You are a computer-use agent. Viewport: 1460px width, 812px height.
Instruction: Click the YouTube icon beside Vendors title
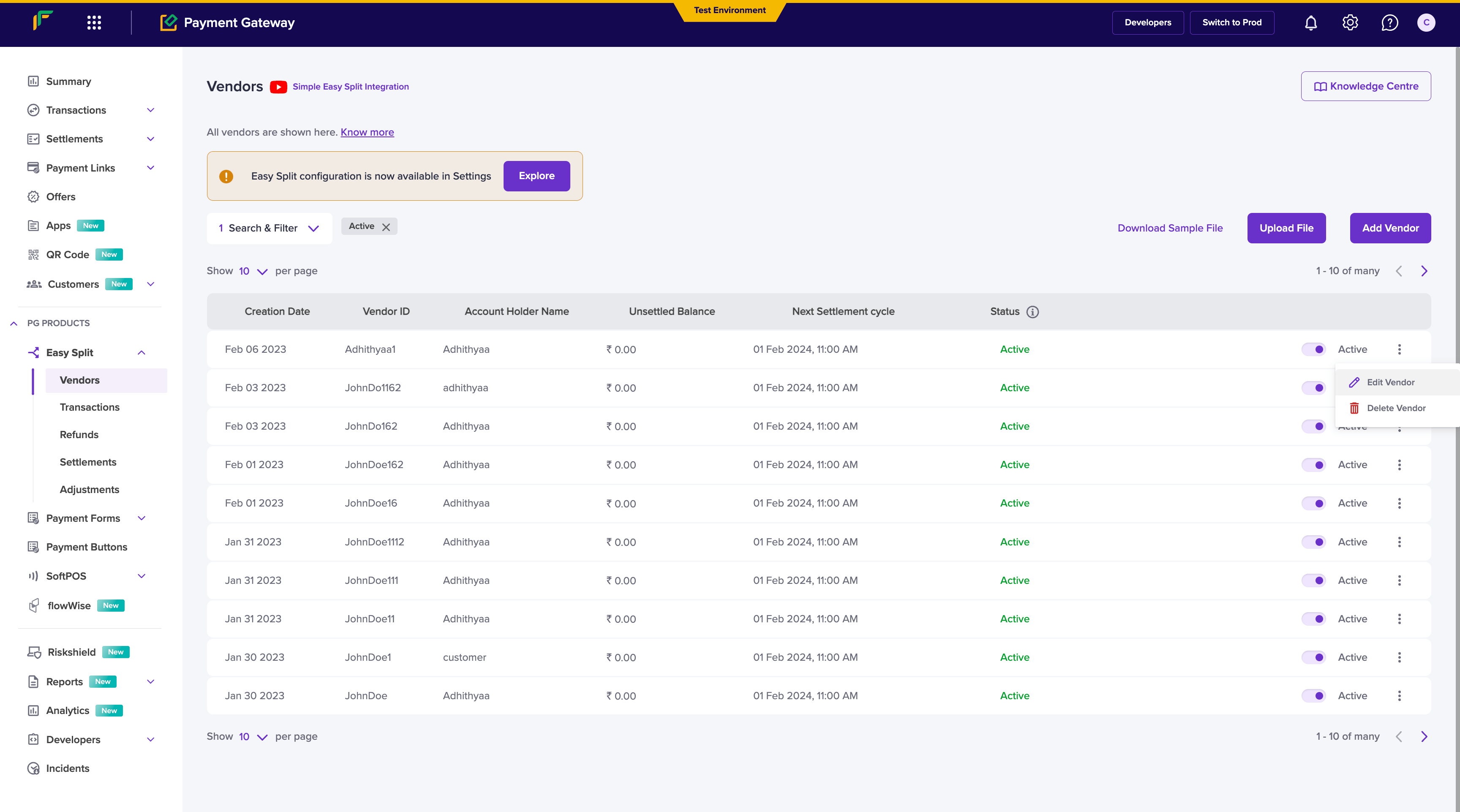pyautogui.click(x=278, y=87)
